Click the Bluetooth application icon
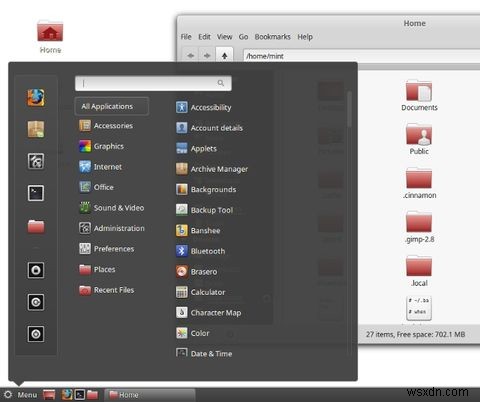480x402 pixels. pyautogui.click(x=182, y=251)
